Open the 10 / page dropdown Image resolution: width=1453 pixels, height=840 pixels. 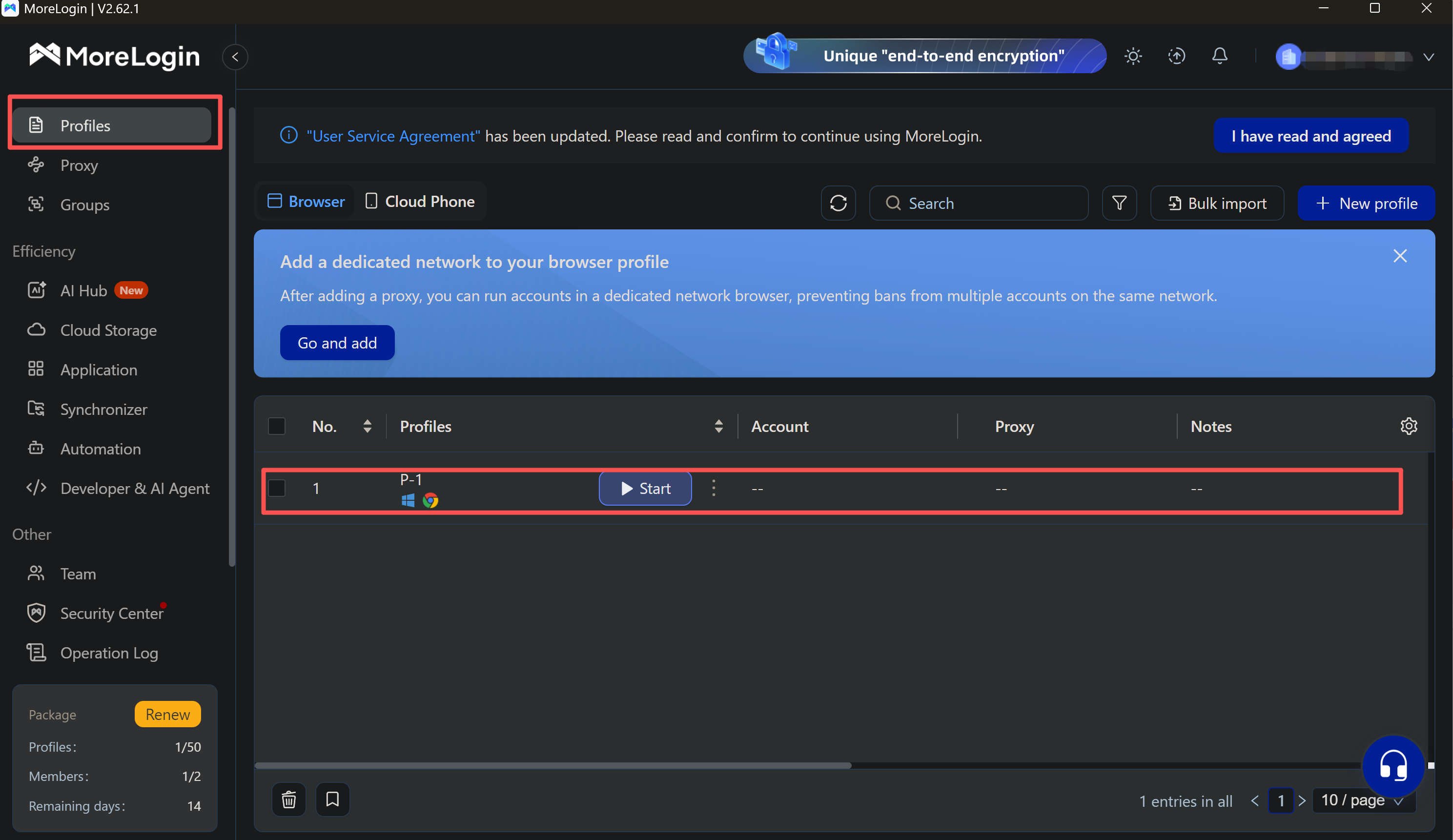tap(1364, 801)
